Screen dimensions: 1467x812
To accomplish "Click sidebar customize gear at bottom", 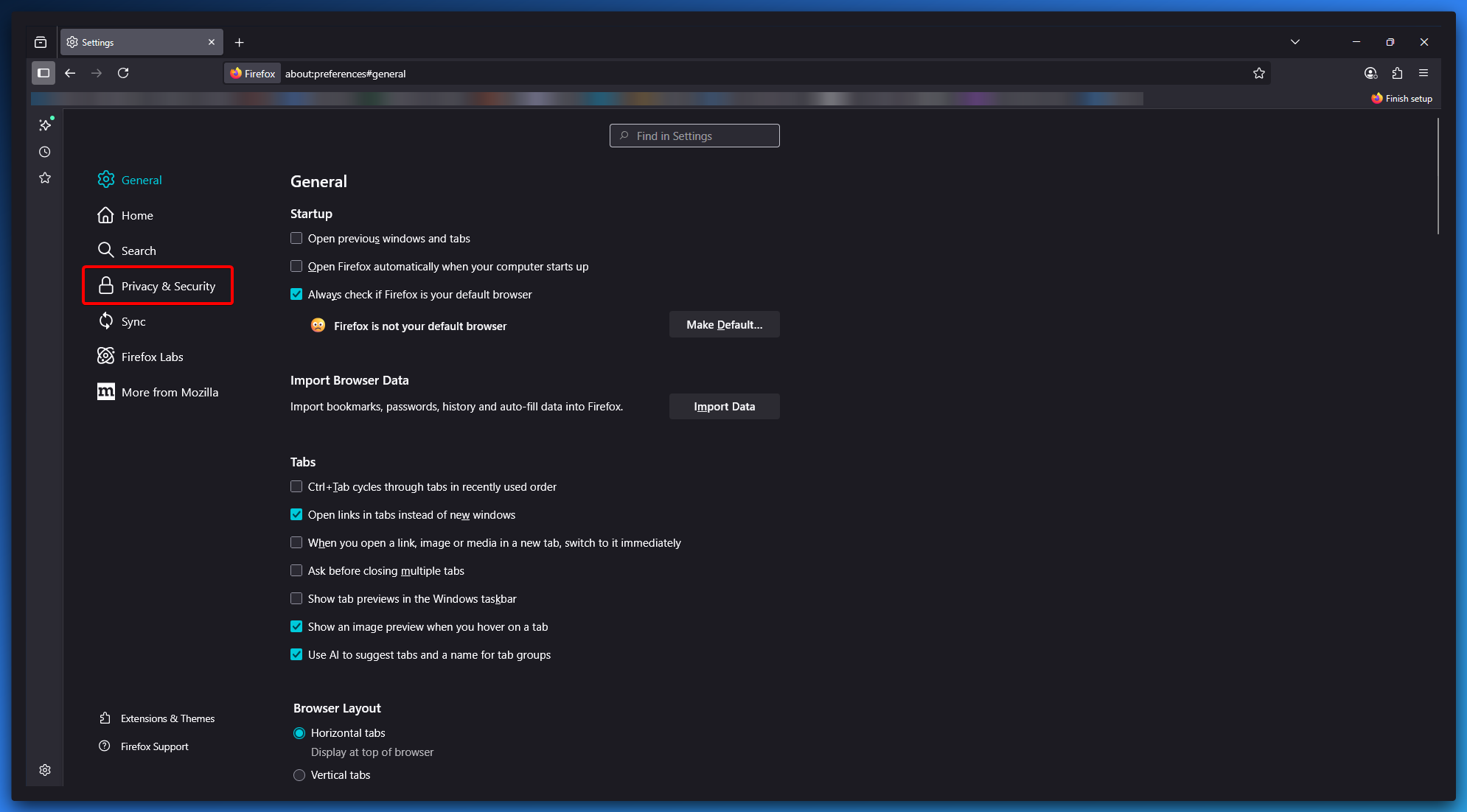I will [x=45, y=770].
